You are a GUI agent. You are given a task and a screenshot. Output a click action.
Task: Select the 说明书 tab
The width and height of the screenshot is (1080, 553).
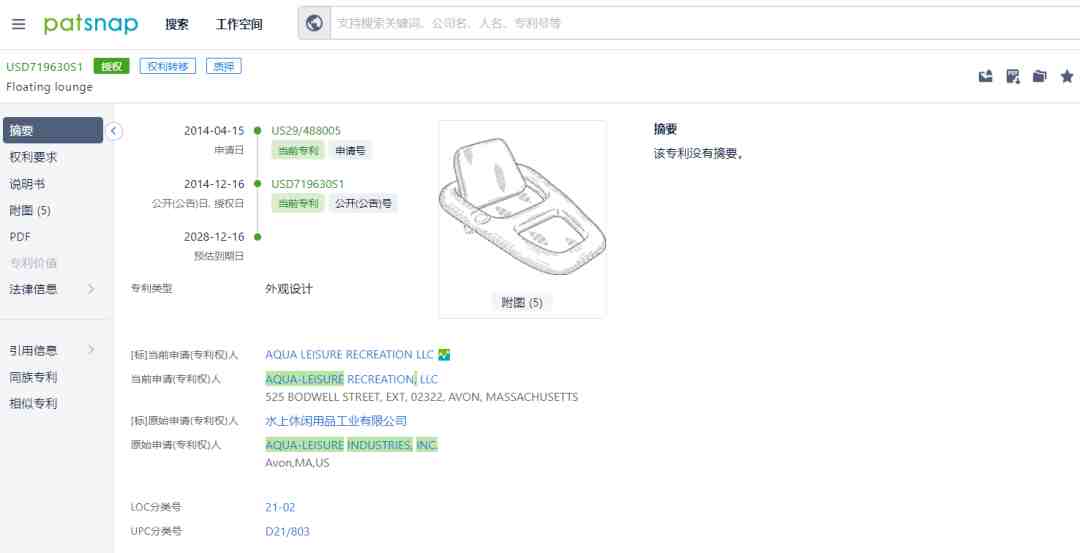27,185
